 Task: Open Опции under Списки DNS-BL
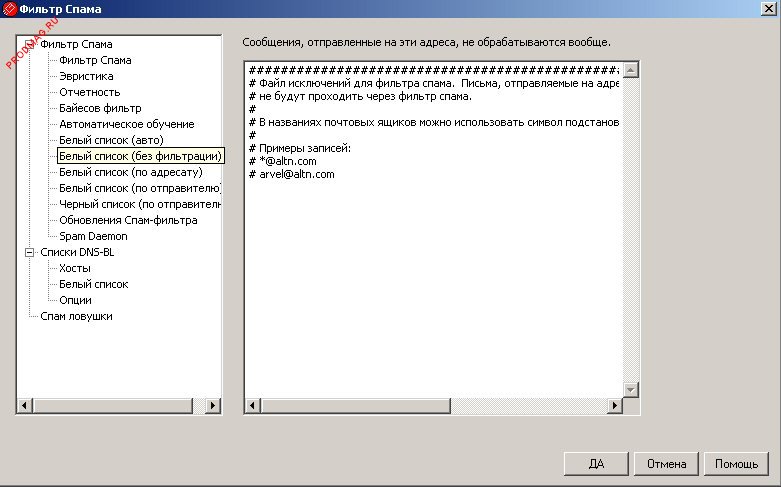pyautogui.click(x=75, y=300)
